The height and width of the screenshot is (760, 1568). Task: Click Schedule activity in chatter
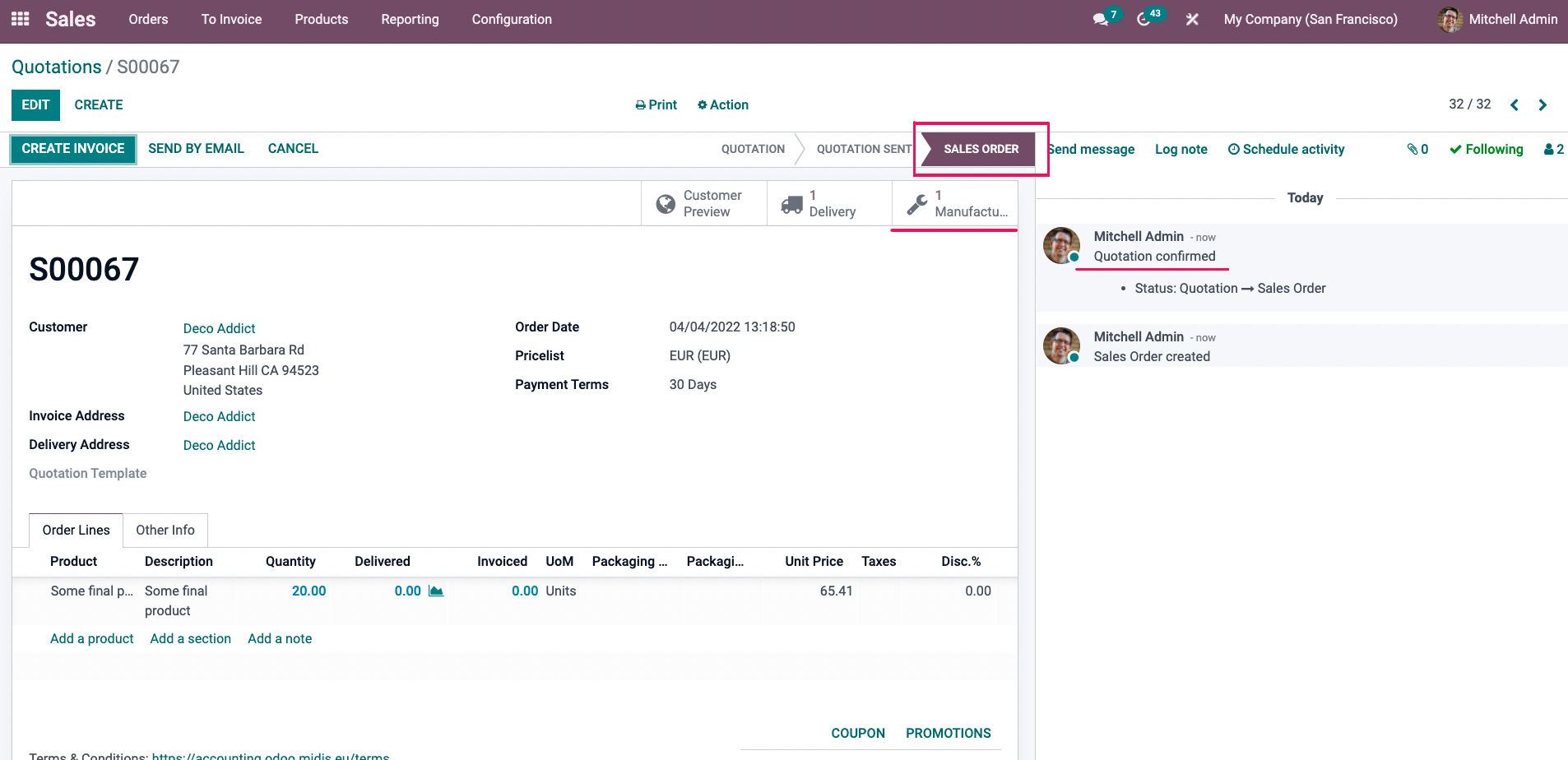tap(1286, 149)
